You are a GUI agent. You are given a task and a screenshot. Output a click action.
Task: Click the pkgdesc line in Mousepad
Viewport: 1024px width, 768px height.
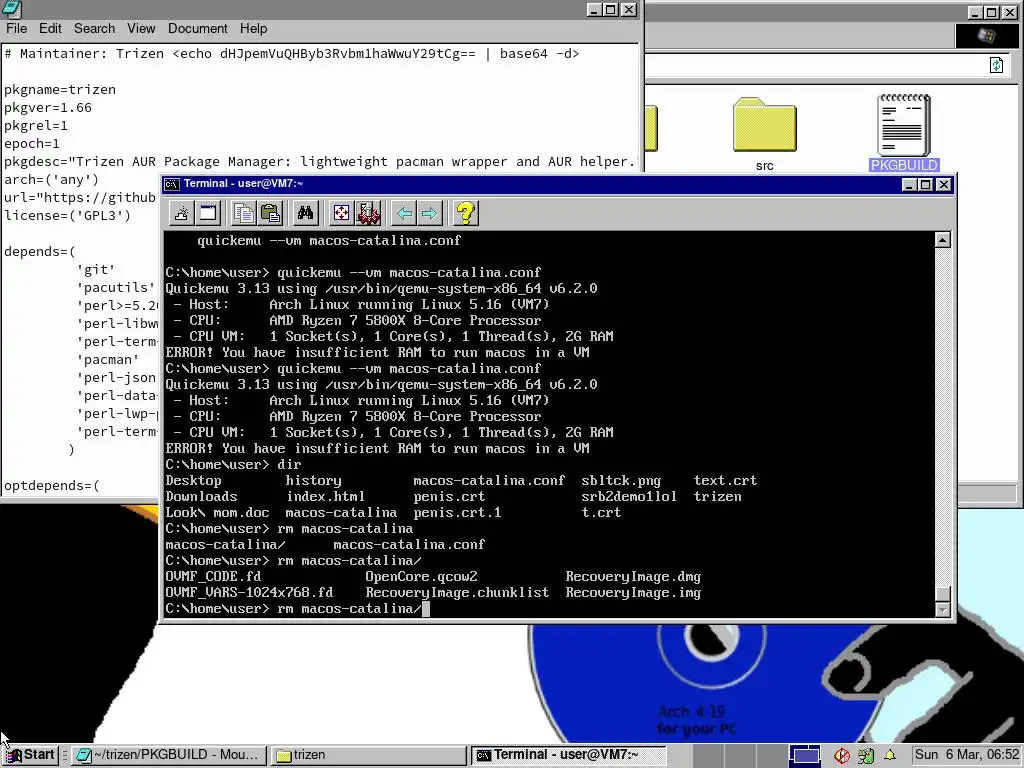pyautogui.click(x=319, y=161)
